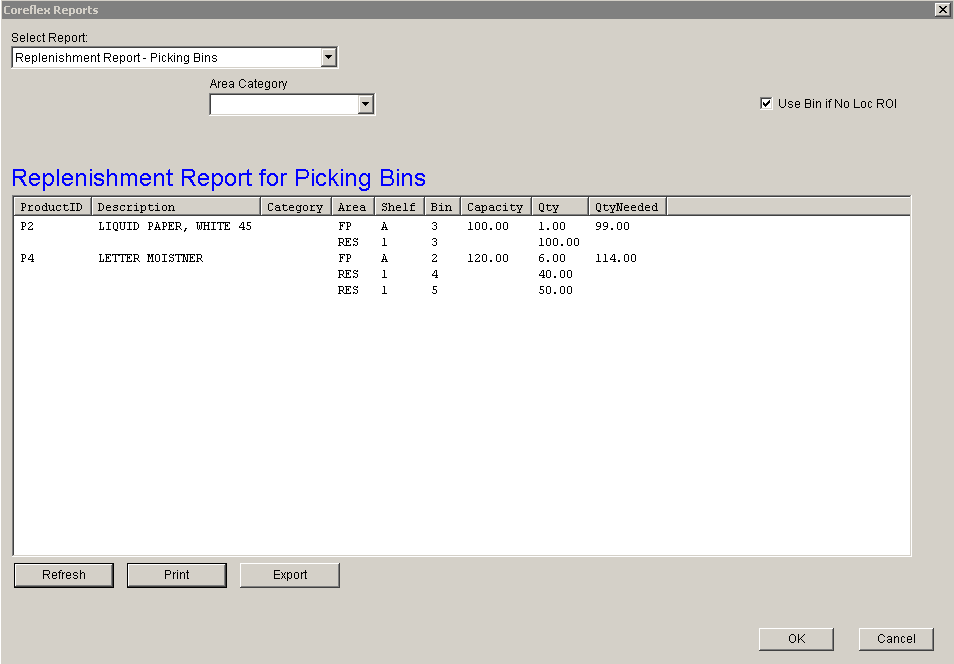This screenshot has width=954, height=664.
Task: Click the Export button
Action: click(x=290, y=575)
